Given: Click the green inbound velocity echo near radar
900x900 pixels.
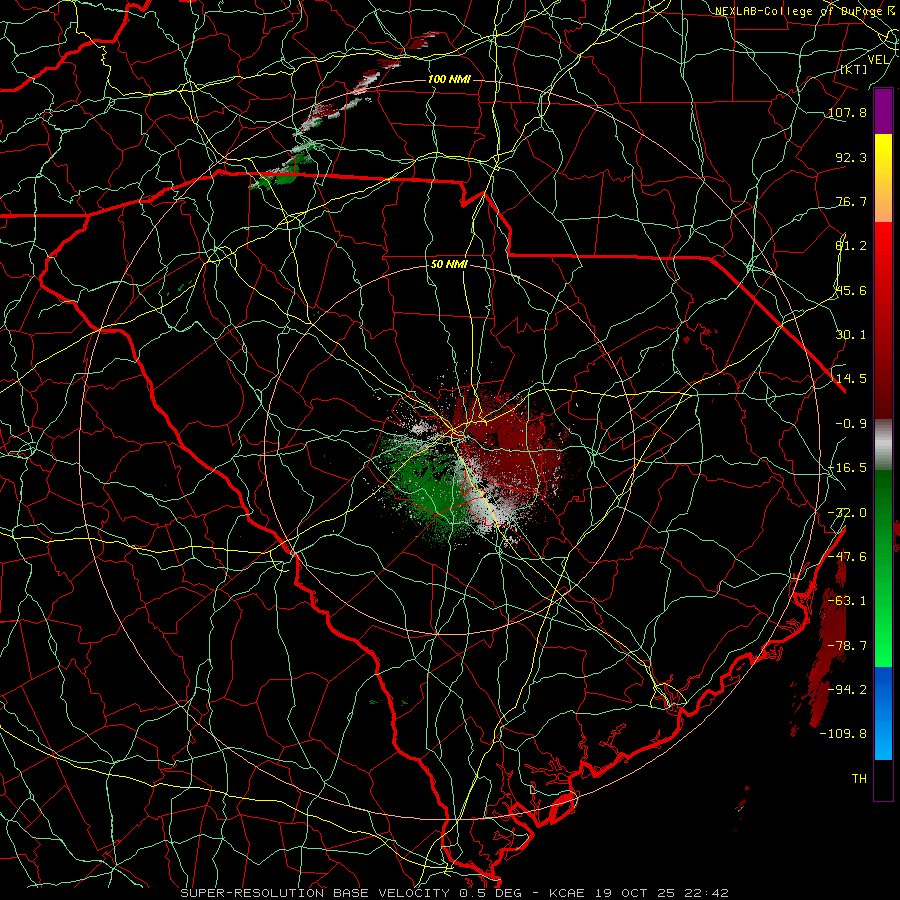Looking at the screenshot, I should 429,485.
